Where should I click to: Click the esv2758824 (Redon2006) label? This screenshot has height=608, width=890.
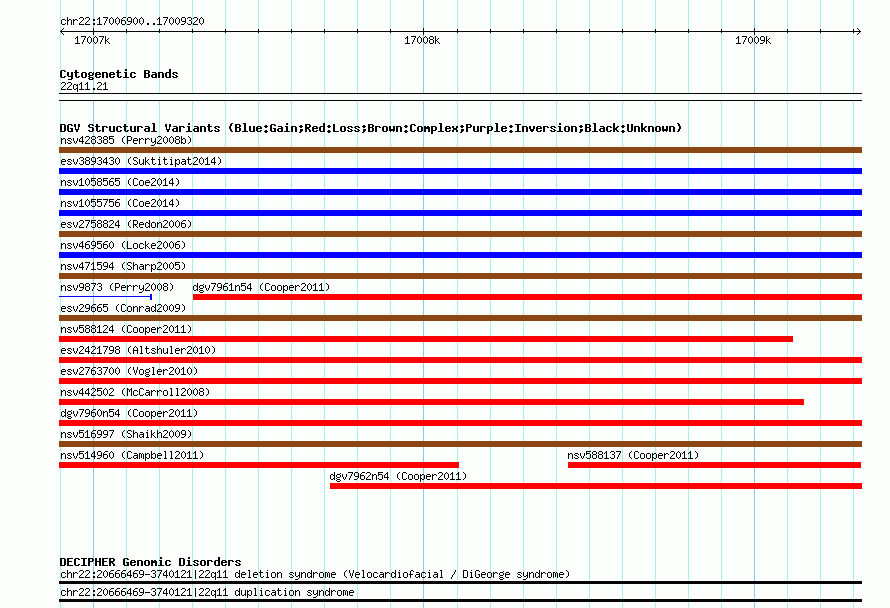126,224
